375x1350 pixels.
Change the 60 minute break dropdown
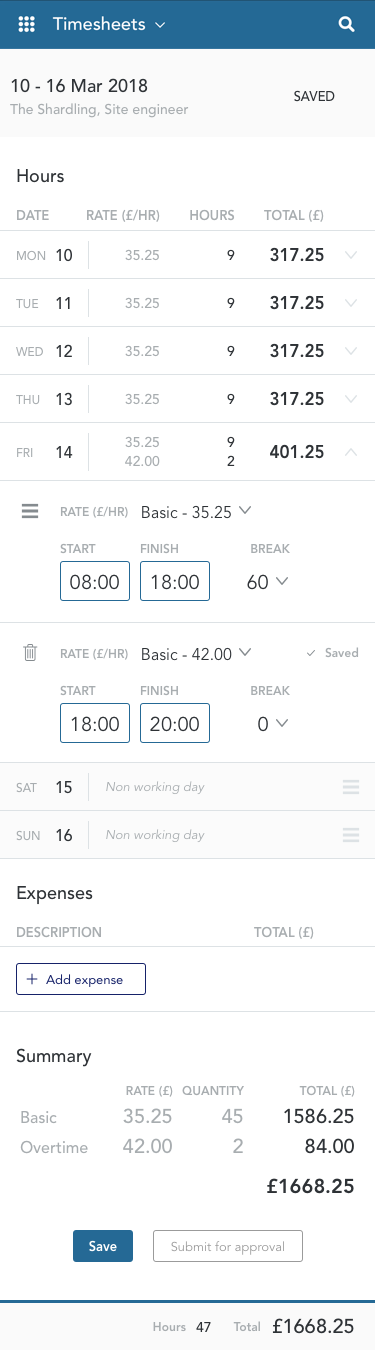(x=267, y=582)
